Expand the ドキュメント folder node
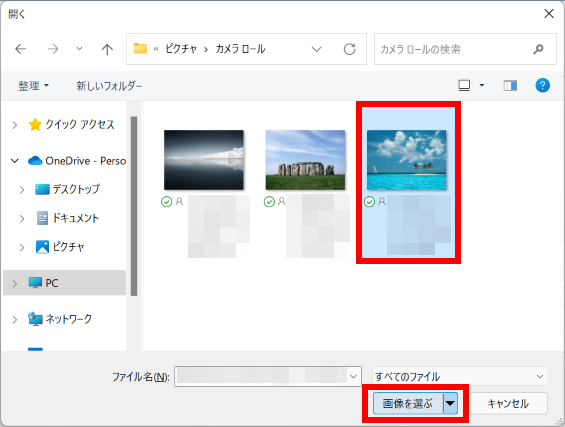The height and width of the screenshot is (427, 565). point(22,218)
